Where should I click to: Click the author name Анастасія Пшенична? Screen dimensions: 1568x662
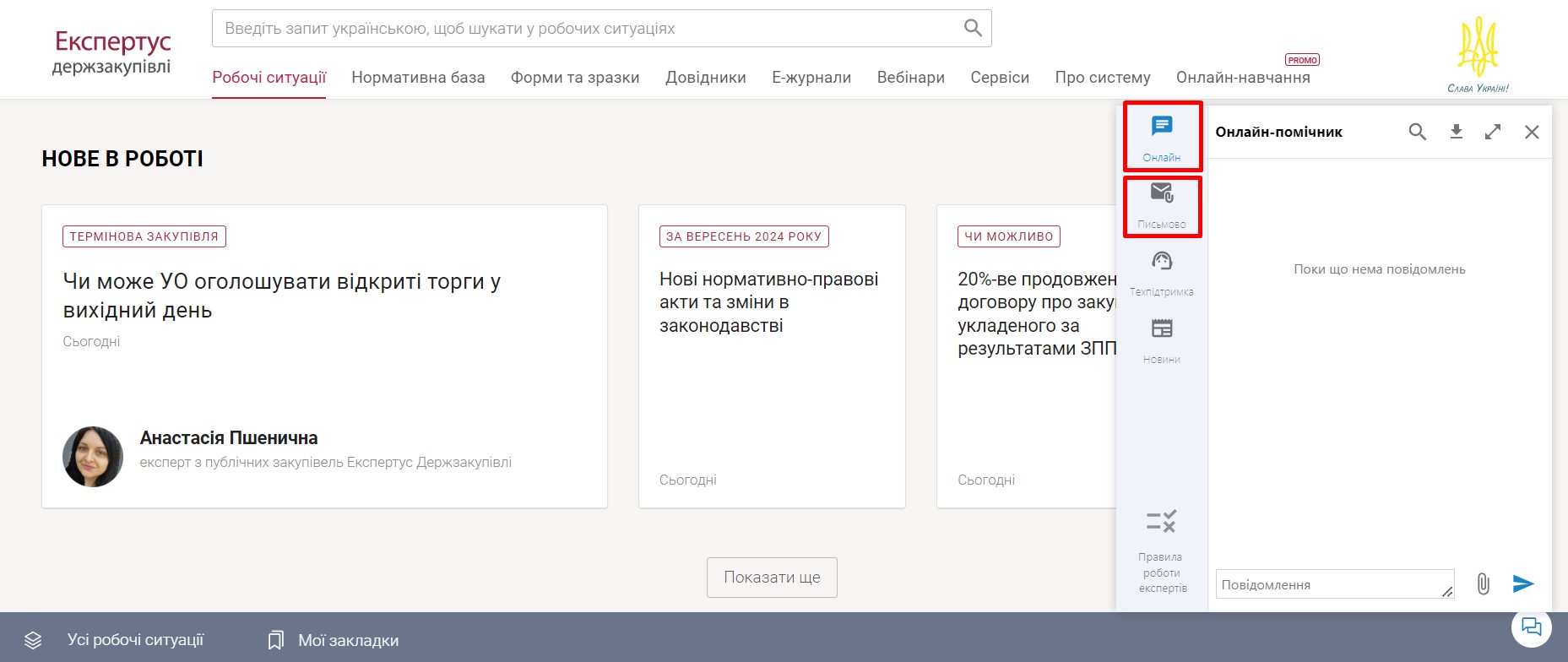[x=229, y=438]
